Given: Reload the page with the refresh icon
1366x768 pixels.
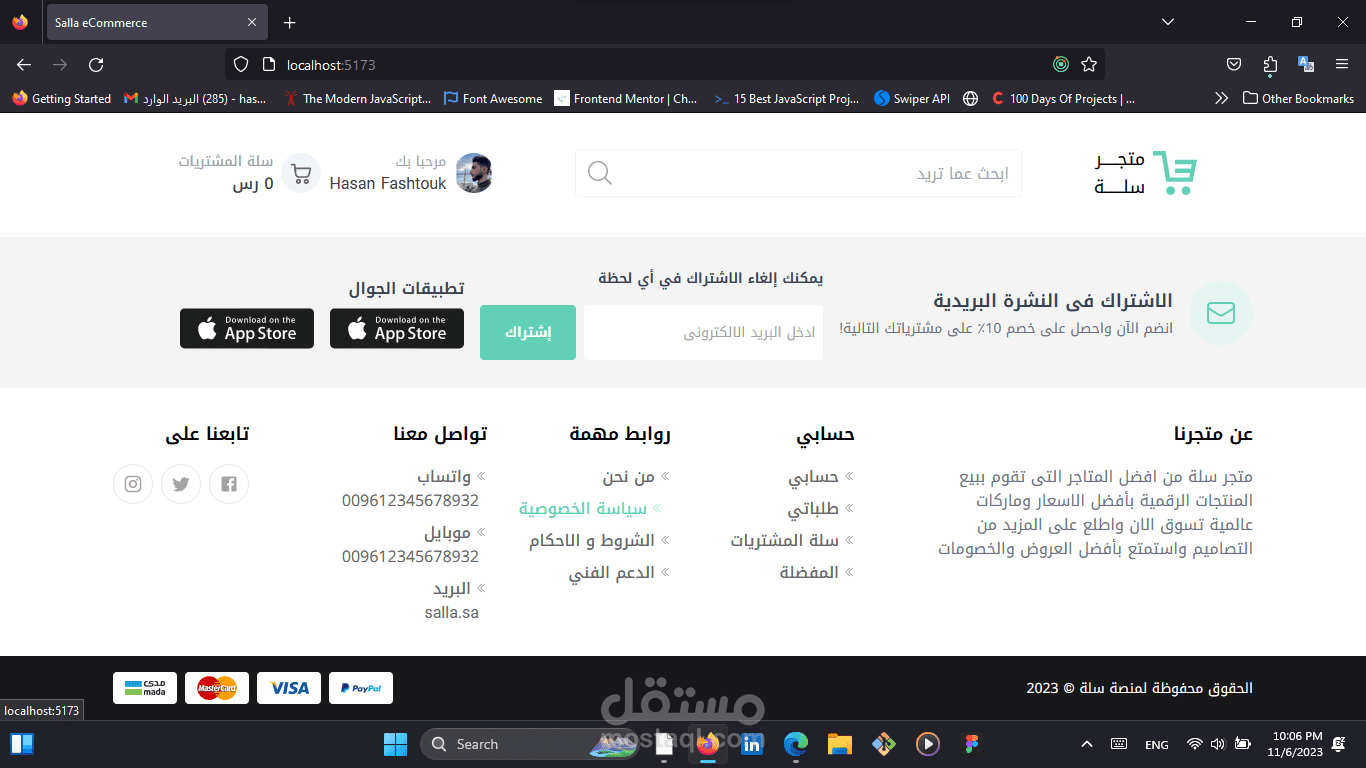Looking at the screenshot, I should pyautogui.click(x=96, y=65).
